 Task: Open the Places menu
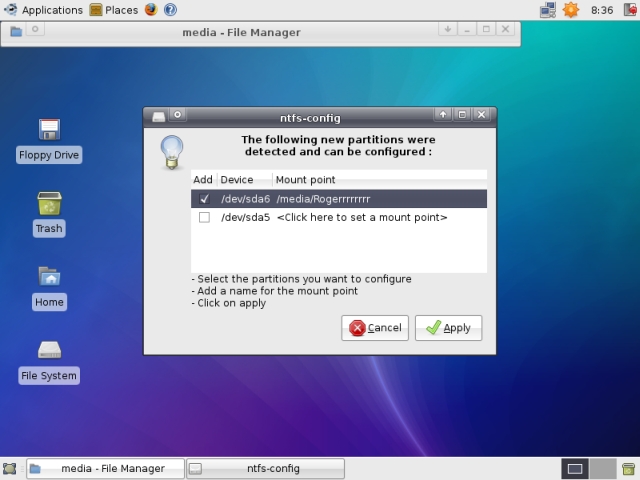tap(114, 10)
